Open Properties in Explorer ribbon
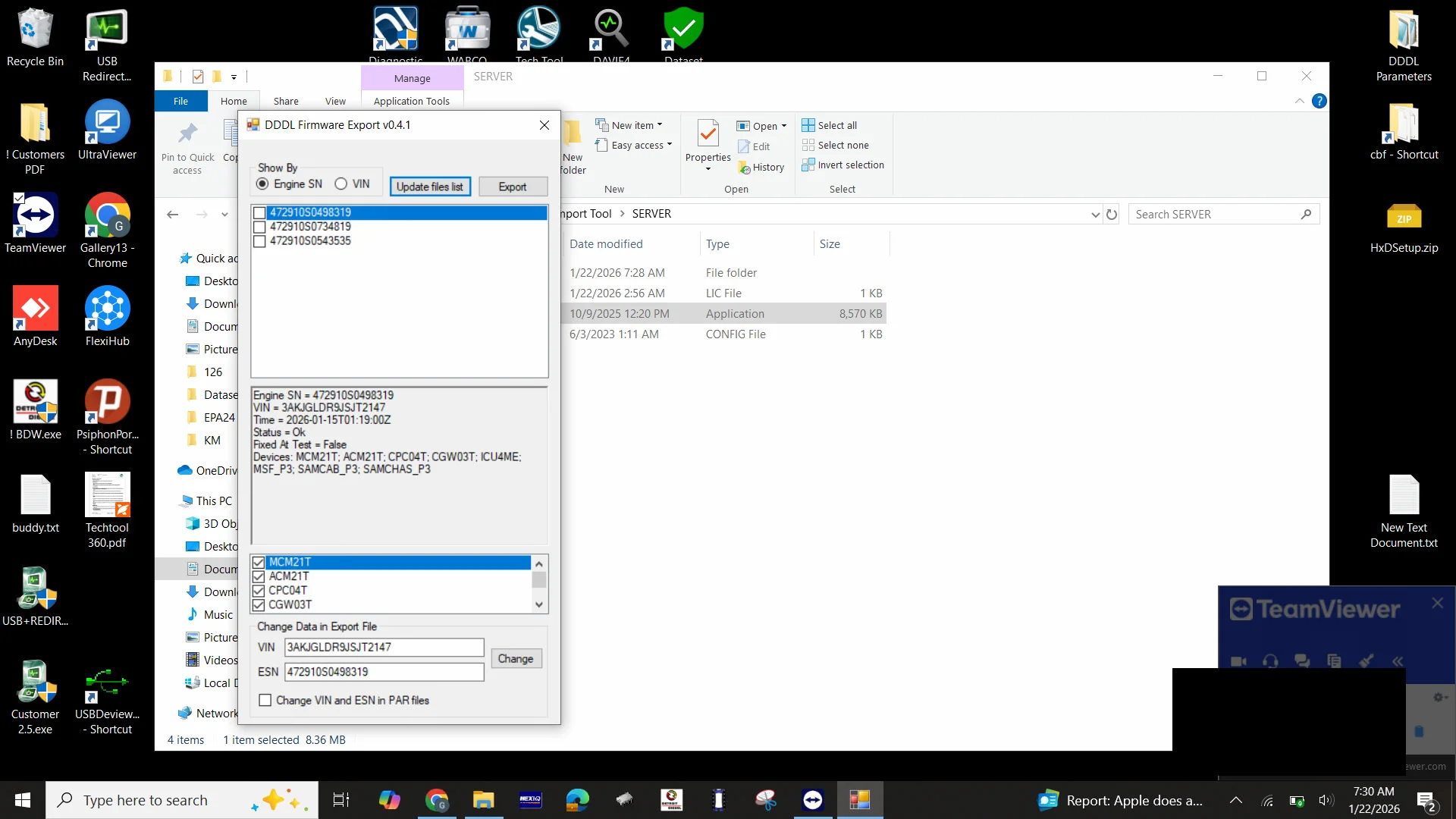Viewport: 1456px width, 819px height. (x=708, y=146)
